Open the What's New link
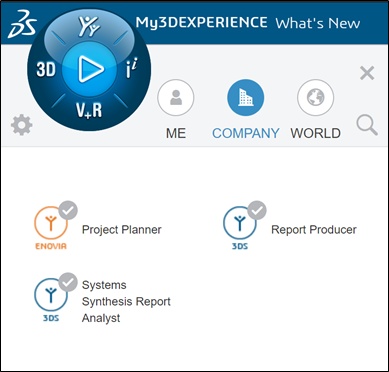 [x=318, y=24]
